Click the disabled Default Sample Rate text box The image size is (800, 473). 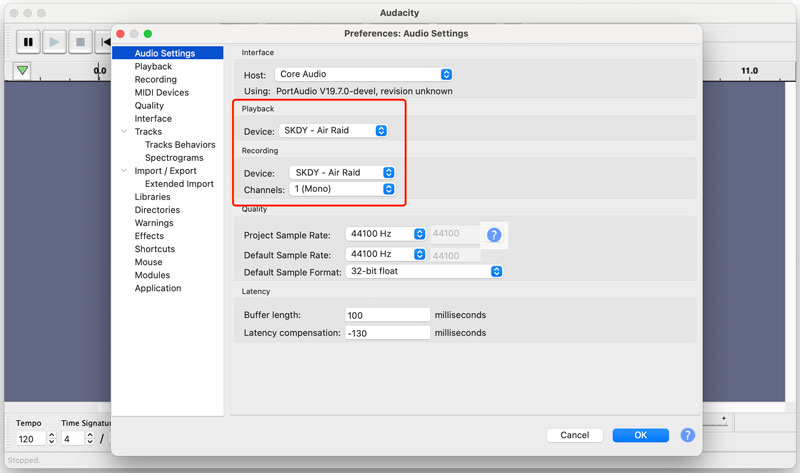pyautogui.click(x=455, y=255)
